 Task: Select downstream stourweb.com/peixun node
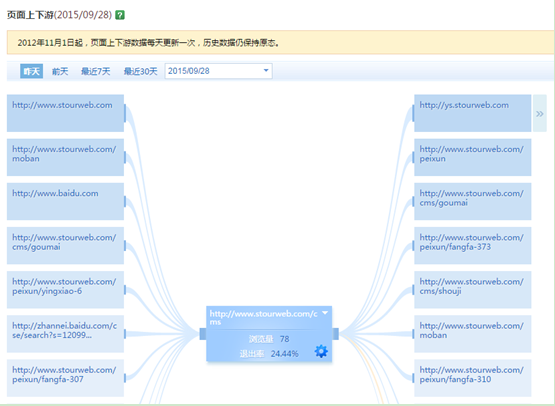473,158
